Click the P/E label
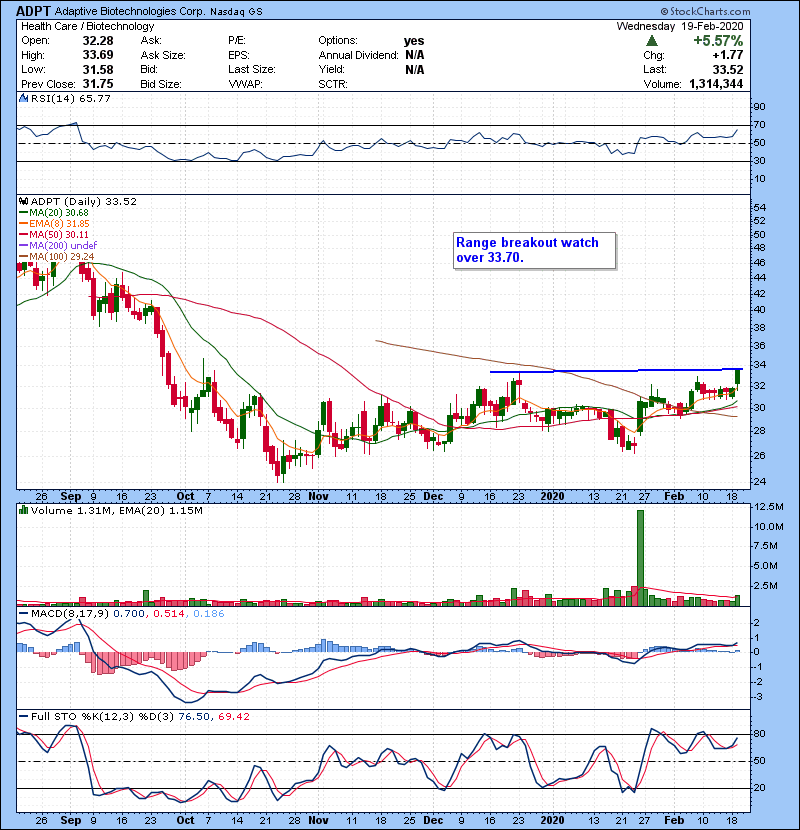This screenshot has width=800, height=830. pyautogui.click(x=239, y=40)
